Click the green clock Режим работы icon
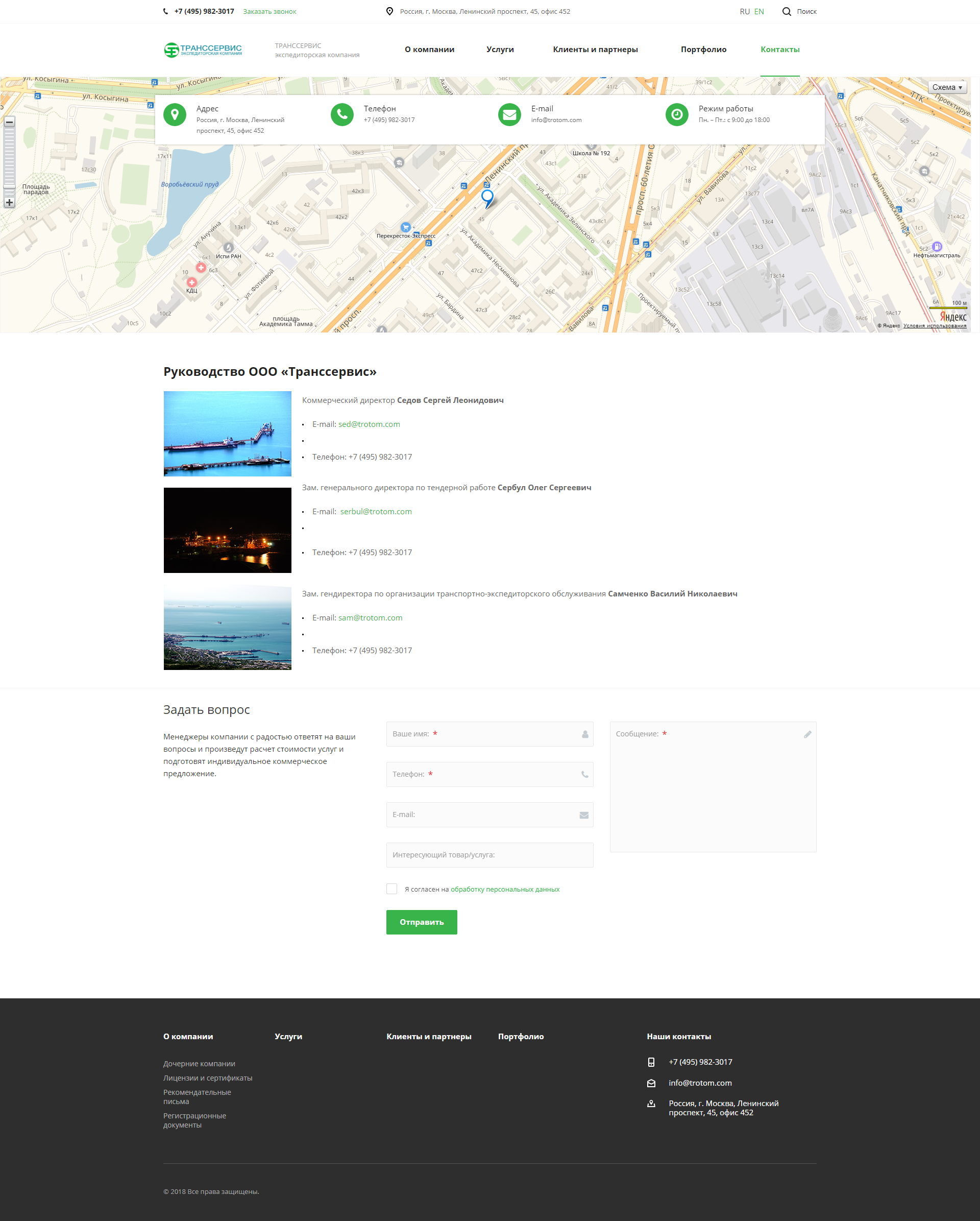This screenshot has width=980, height=1221. (x=677, y=114)
